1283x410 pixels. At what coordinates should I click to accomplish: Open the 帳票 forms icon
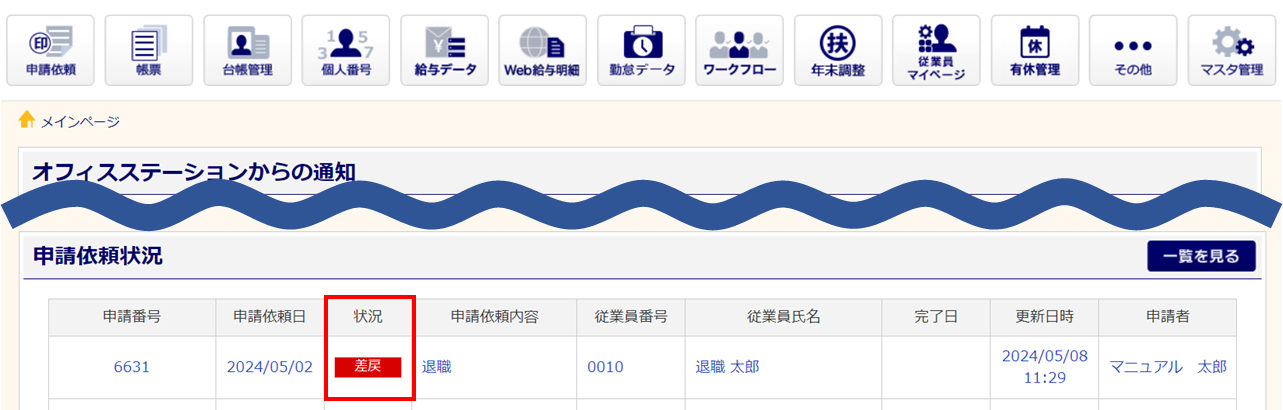click(149, 51)
